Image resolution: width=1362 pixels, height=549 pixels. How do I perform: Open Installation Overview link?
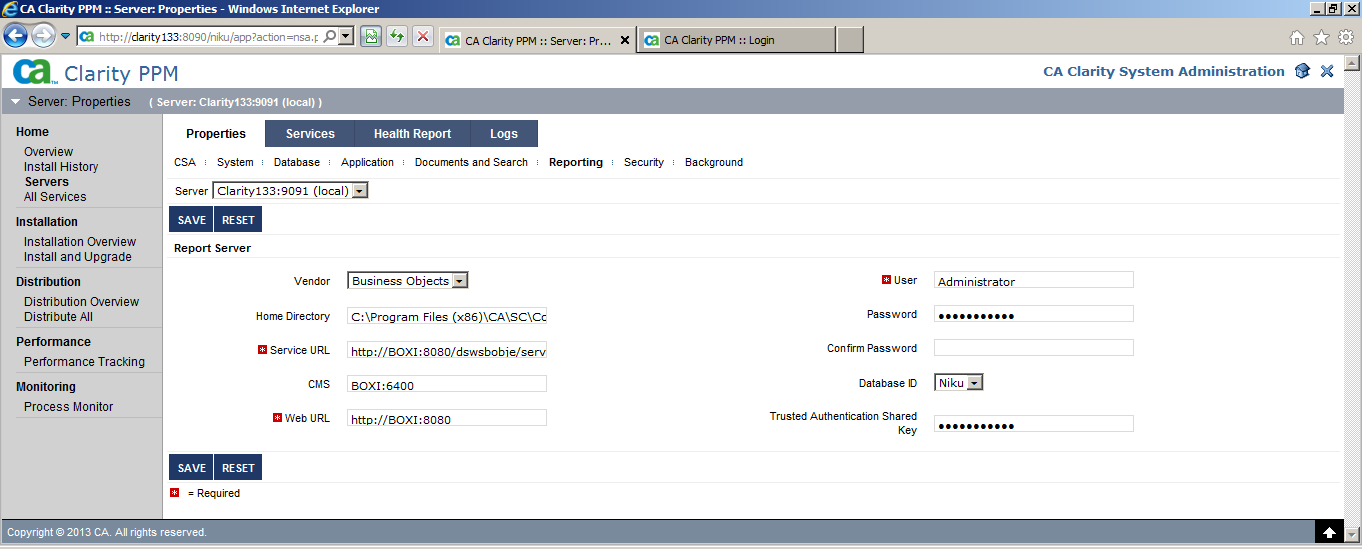pyautogui.click(x=80, y=242)
